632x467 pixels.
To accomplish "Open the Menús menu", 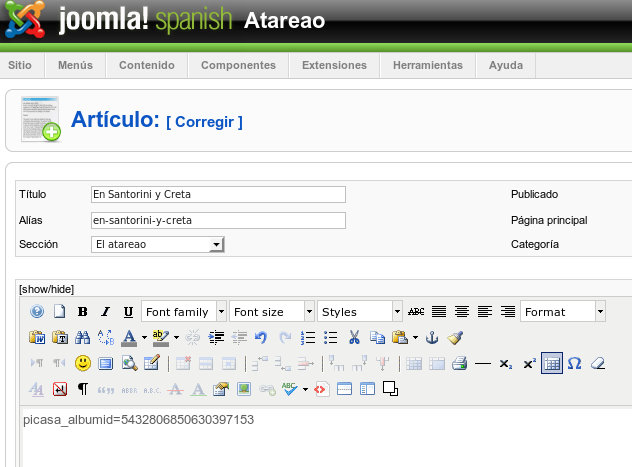I will (x=75, y=65).
